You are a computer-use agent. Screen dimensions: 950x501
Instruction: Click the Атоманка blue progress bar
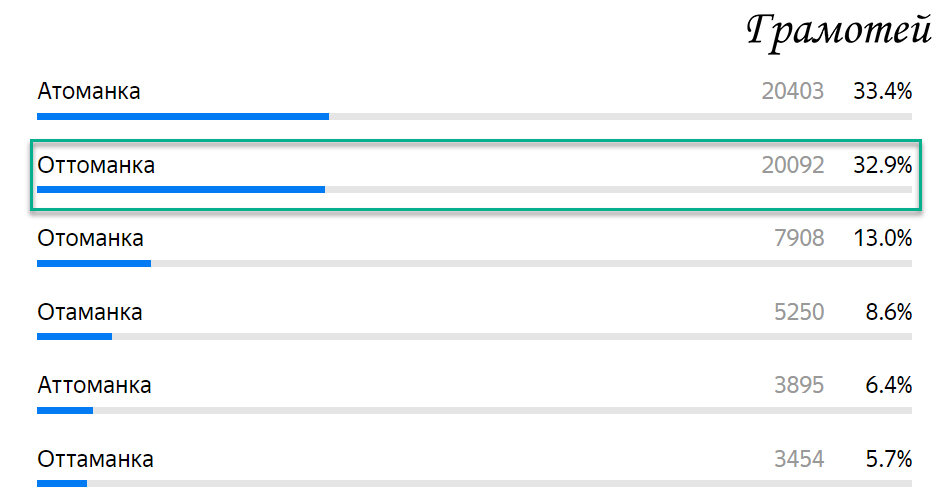pyautogui.click(x=183, y=116)
